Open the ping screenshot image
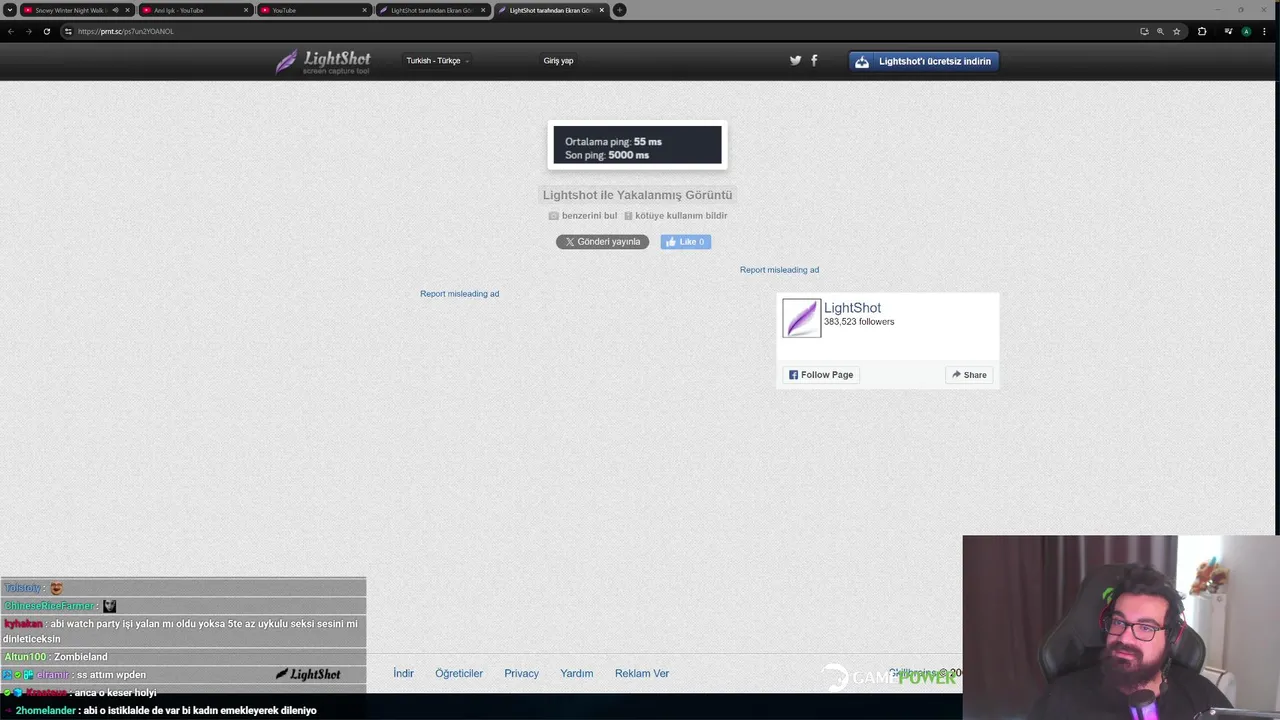This screenshot has width=1280, height=720. [637, 145]
